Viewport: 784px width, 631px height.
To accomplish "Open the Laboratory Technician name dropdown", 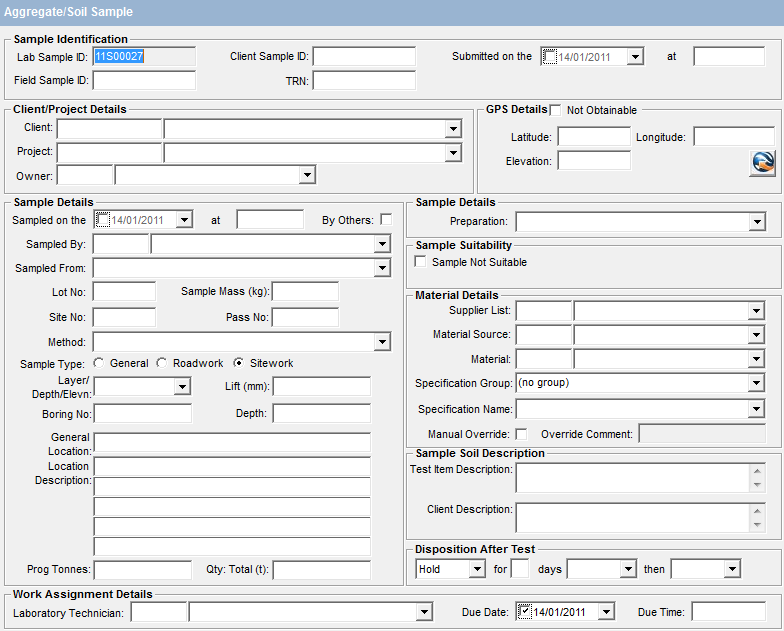I will tap(424, 611).
